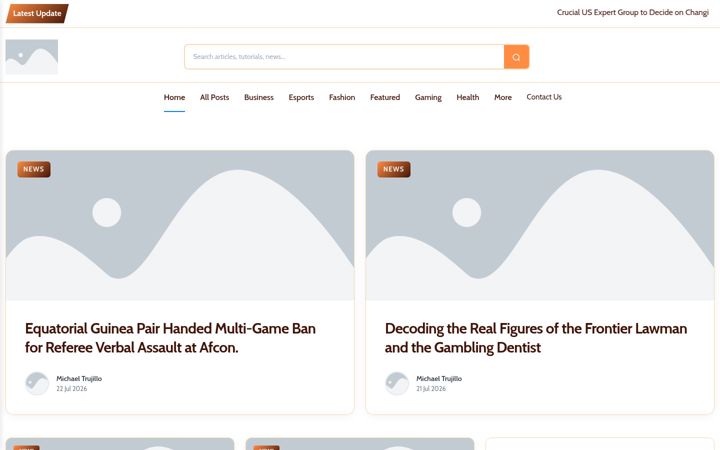Screen dimensions: 720x450
Task: Click the orange search magnifier button
Action: tap(516, 57)
